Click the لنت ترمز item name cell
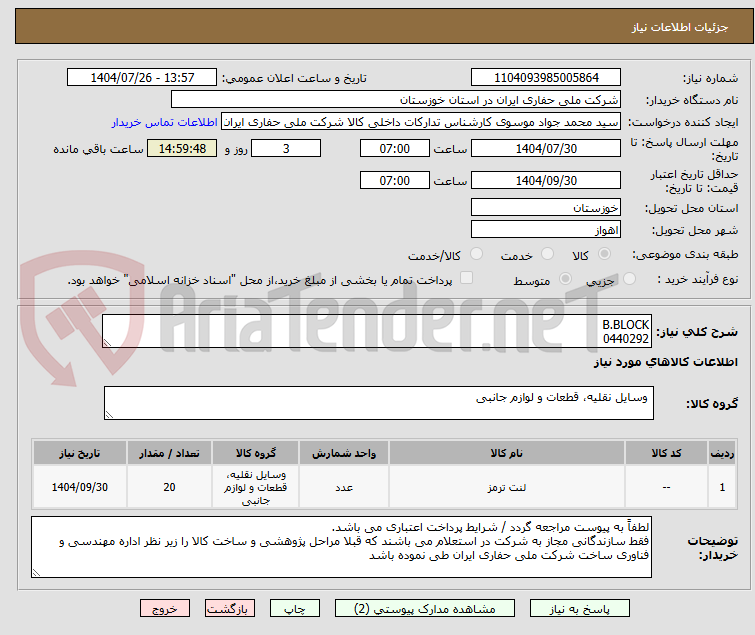This screenshot has height=635, width=755. tap(507, 487)
